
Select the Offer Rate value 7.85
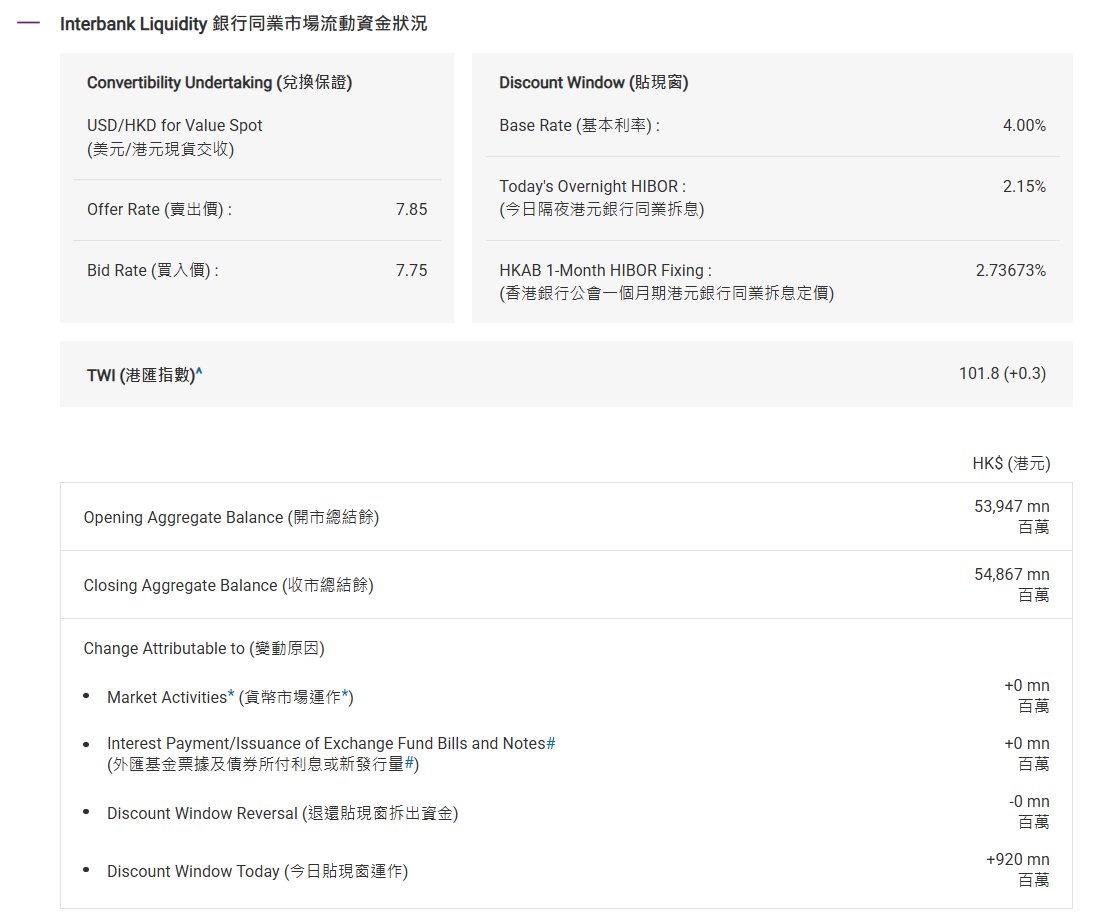(411, 209)
